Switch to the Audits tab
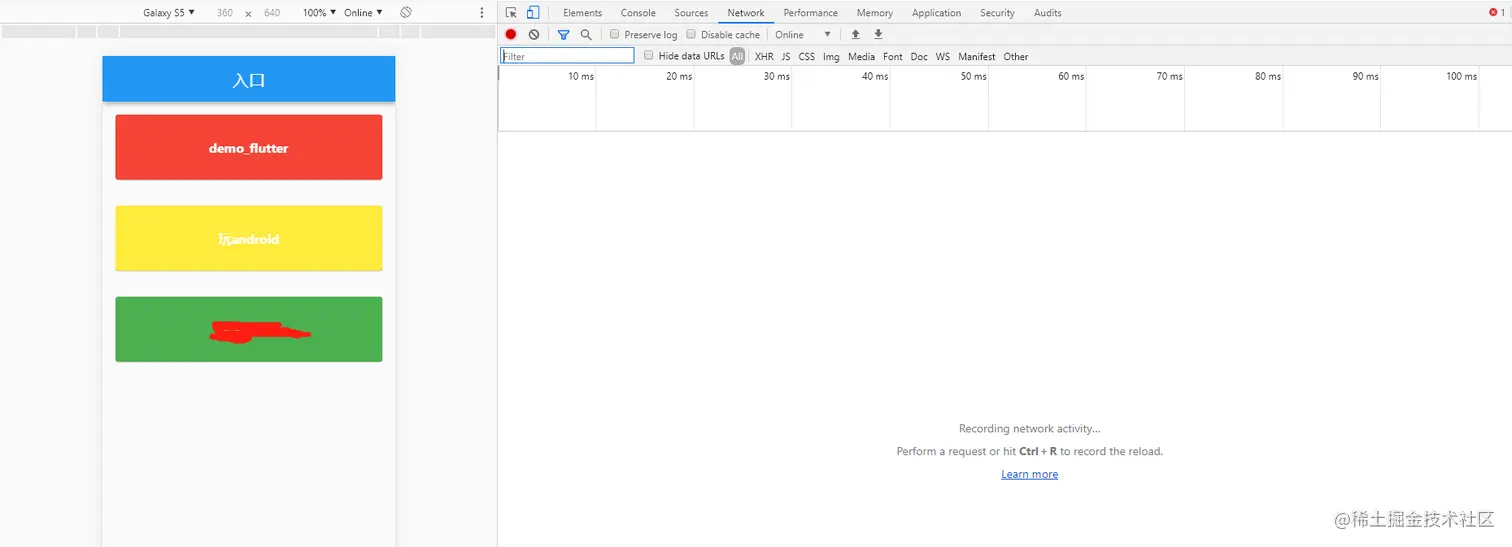Viewport: 1512px width, 547px height. click(1048, 13)
